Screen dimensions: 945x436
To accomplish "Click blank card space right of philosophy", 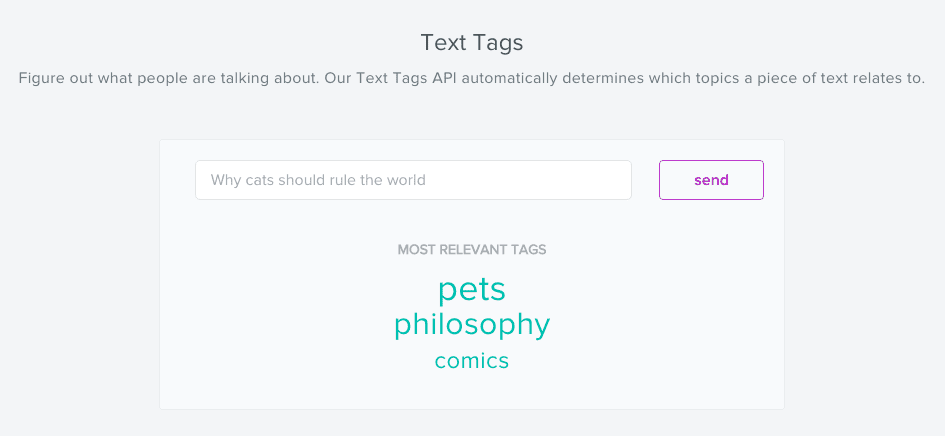I will pos(660,325).
